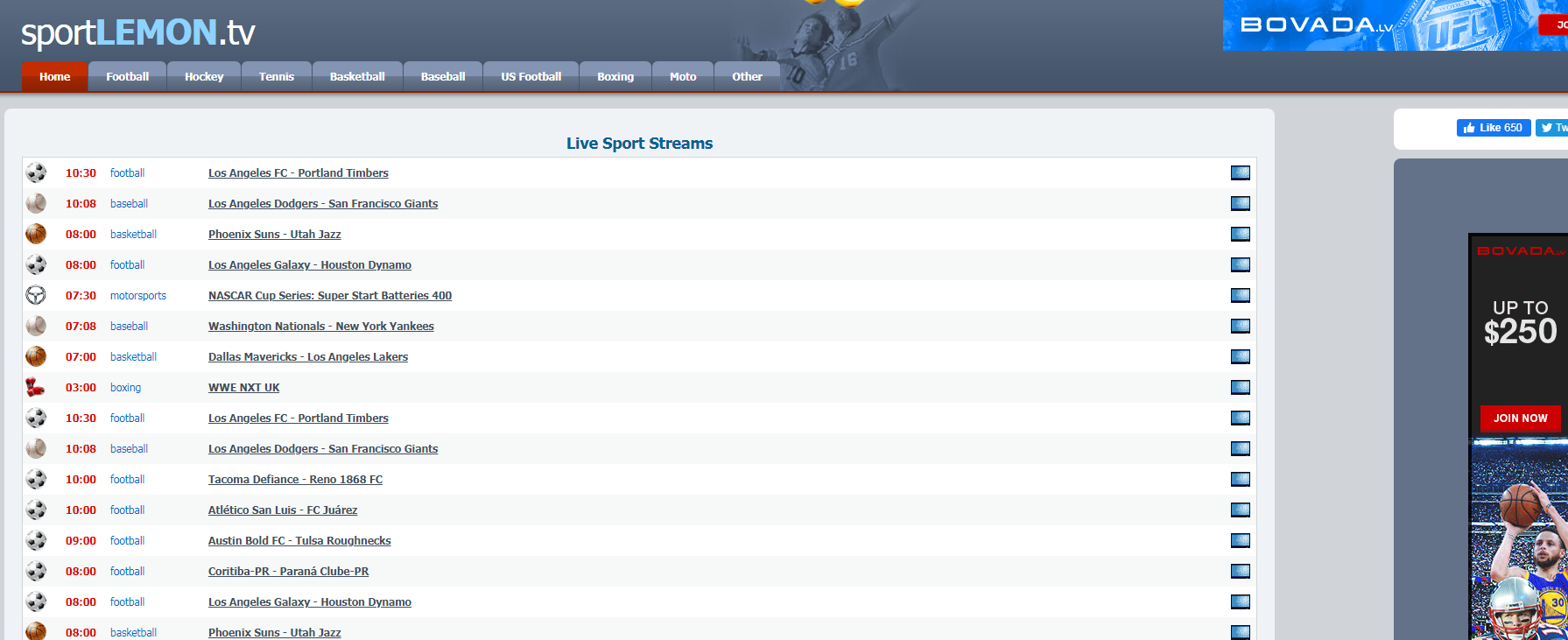Screen dimensions: 1568x640
Task: Open Dallas Mavericks - Los Angeles Lakers link
Action: [x=308, y=357]
